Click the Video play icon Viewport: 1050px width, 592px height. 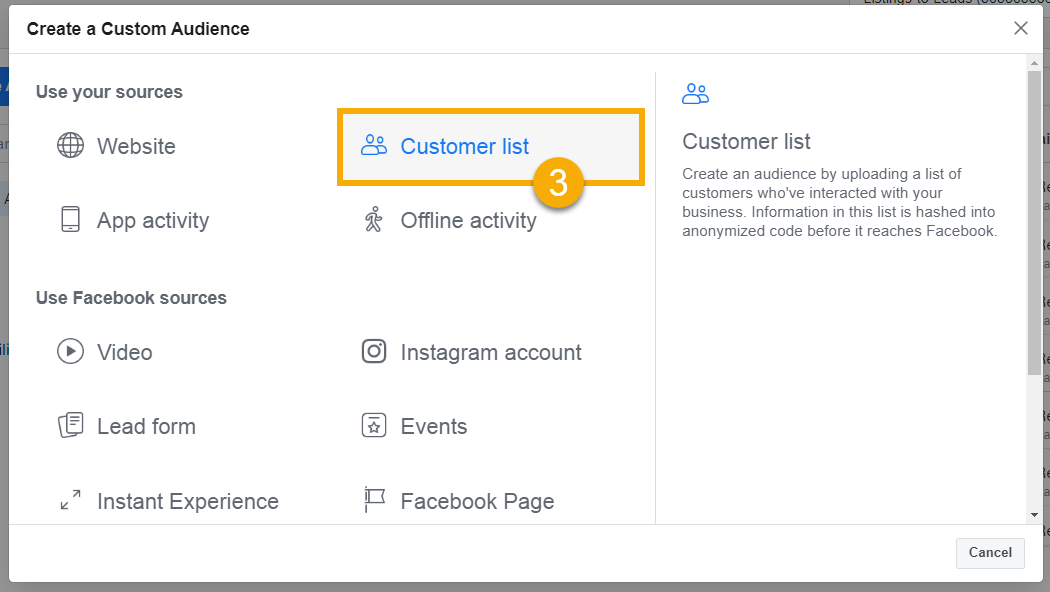tap(70, 351)
